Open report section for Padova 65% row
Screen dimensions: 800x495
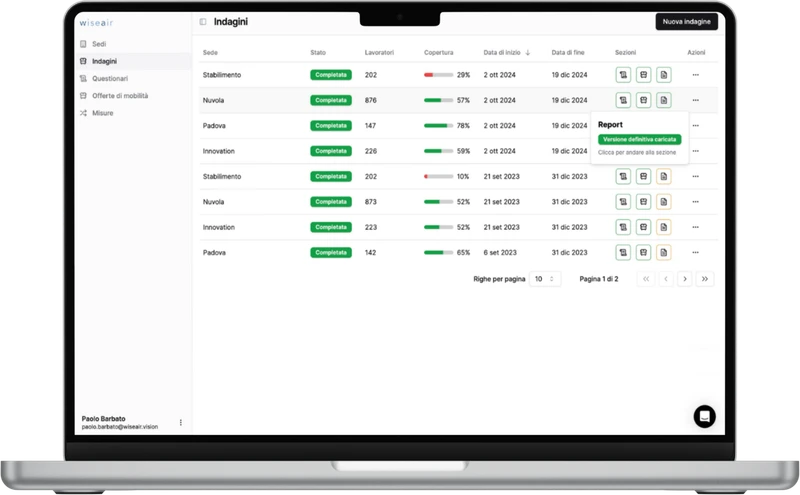(663, 253)
